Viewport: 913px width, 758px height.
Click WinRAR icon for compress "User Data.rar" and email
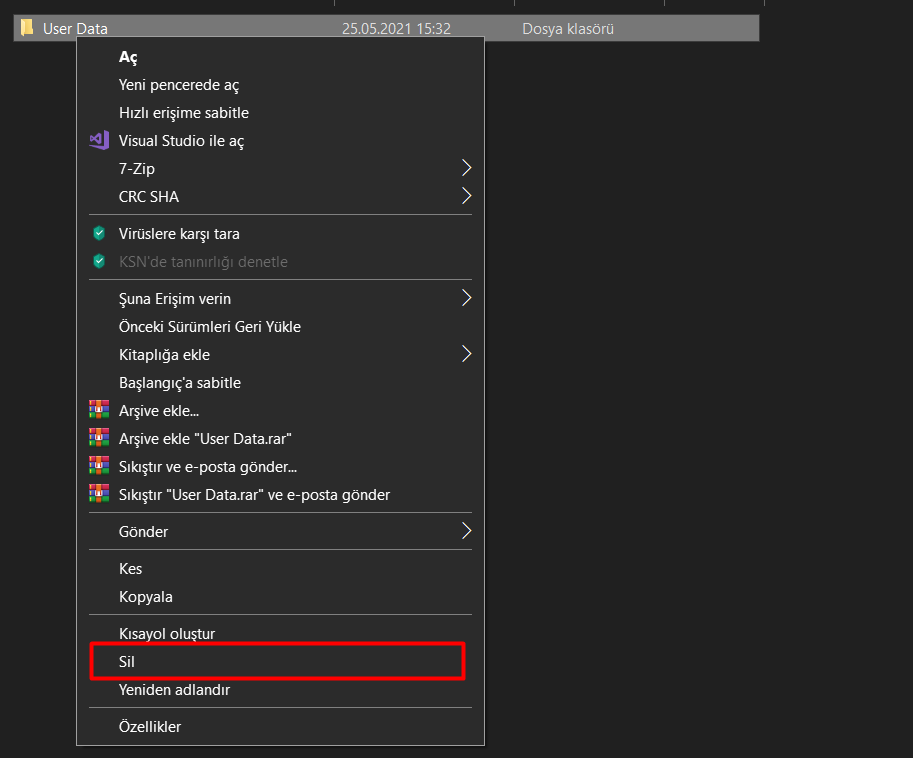(x=98, y=494)
